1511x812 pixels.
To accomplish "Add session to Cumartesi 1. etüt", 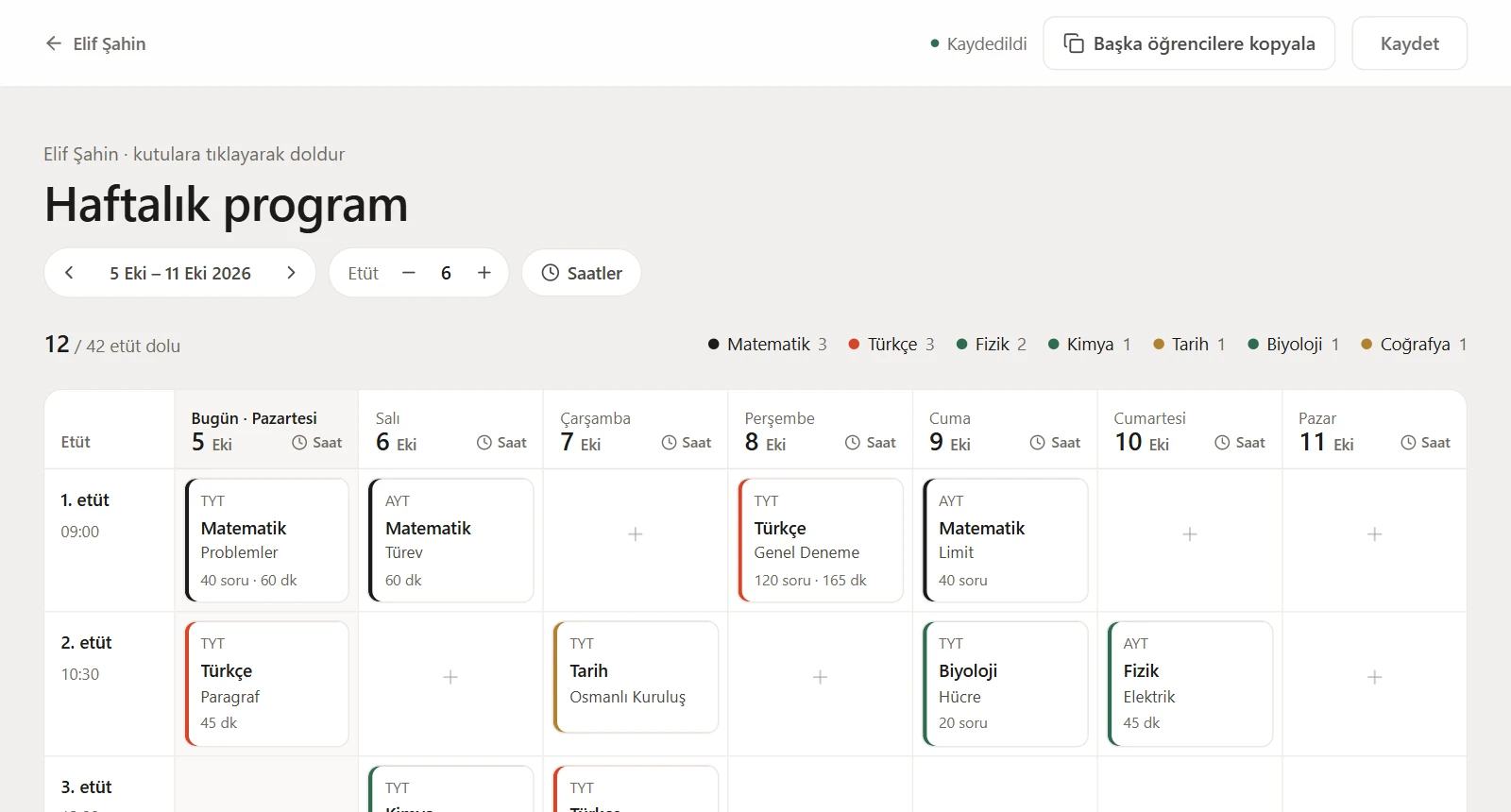I will point(1190,534).
